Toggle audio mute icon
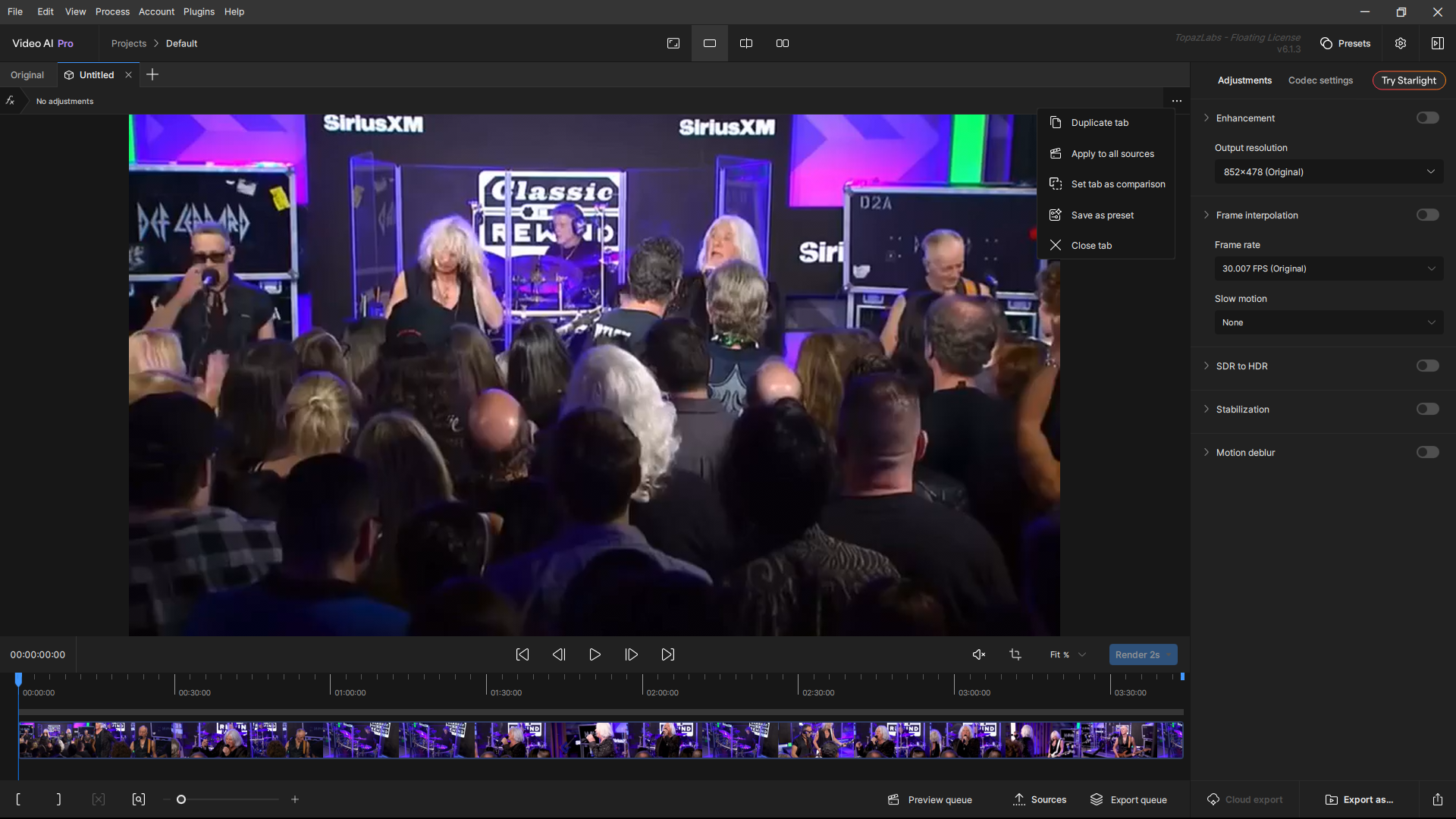 [979, 654]
